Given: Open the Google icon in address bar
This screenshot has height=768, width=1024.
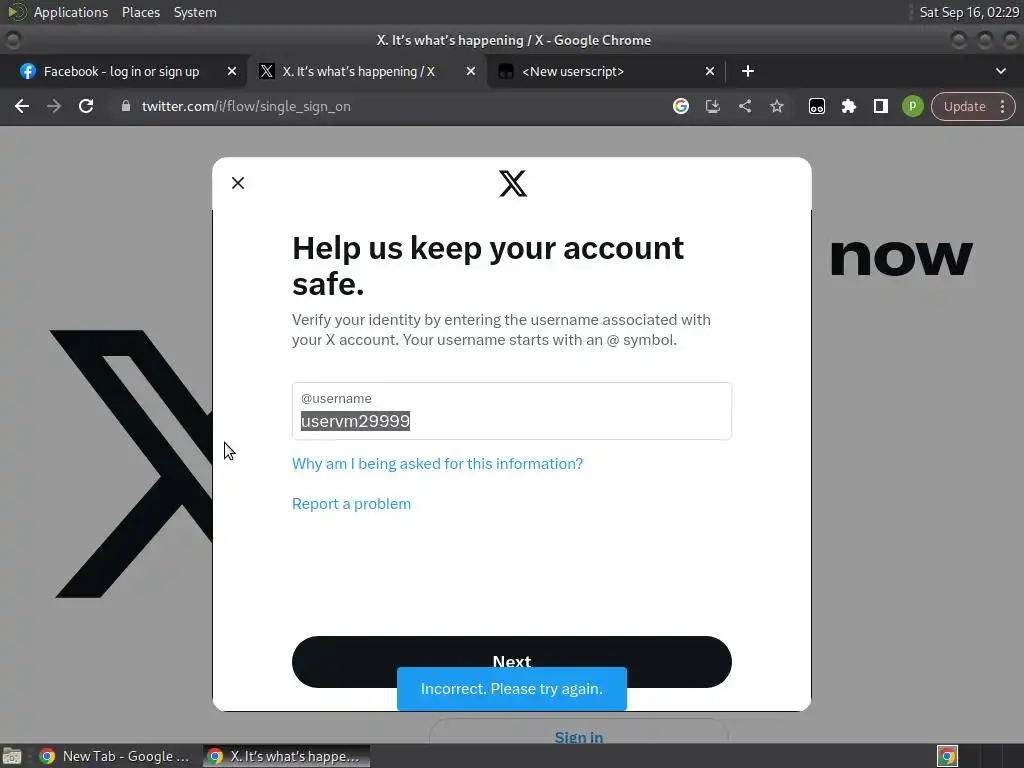Looking at the screenshot, I should [680, 106].
